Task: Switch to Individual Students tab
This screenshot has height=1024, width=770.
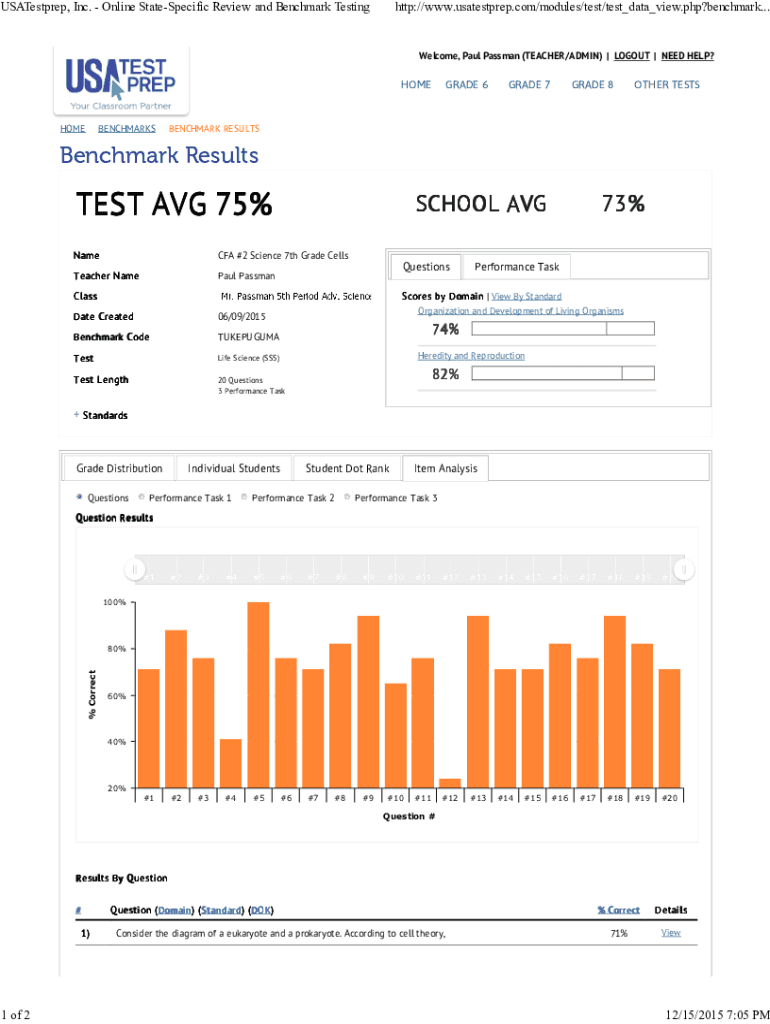Action: point(233,468)
